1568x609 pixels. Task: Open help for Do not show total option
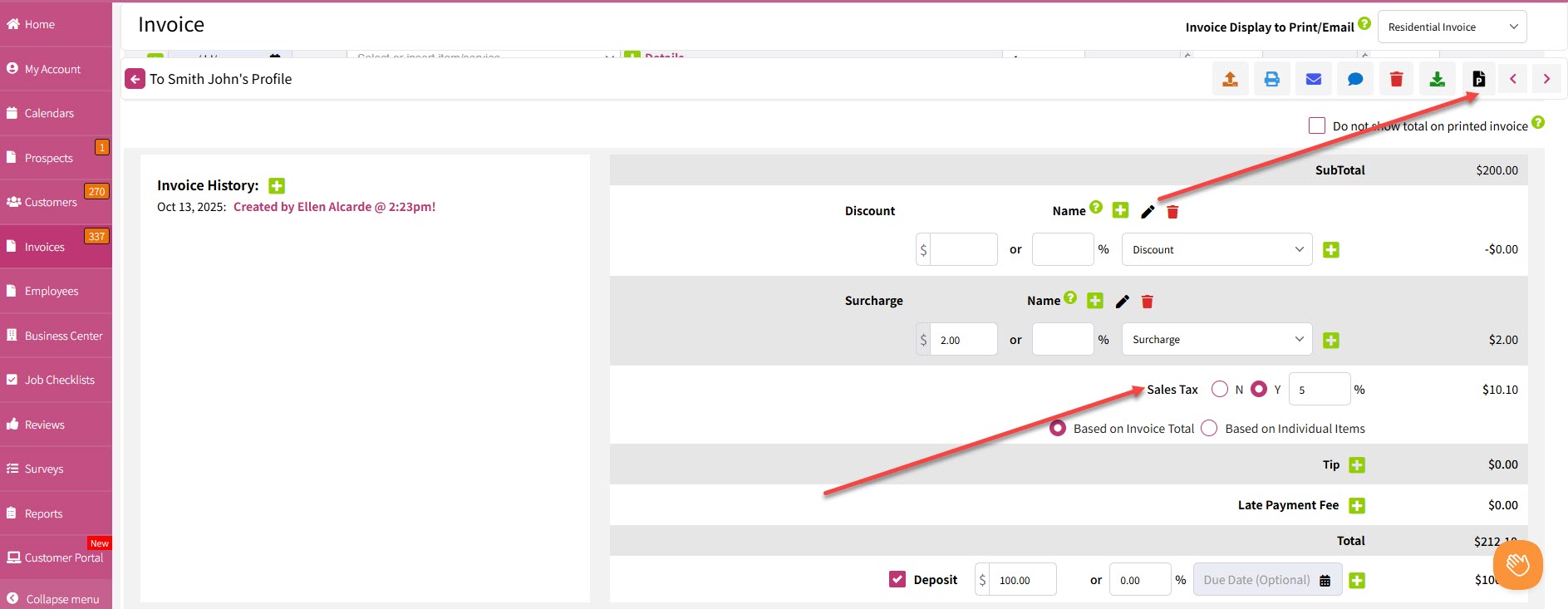[1538, 122]
